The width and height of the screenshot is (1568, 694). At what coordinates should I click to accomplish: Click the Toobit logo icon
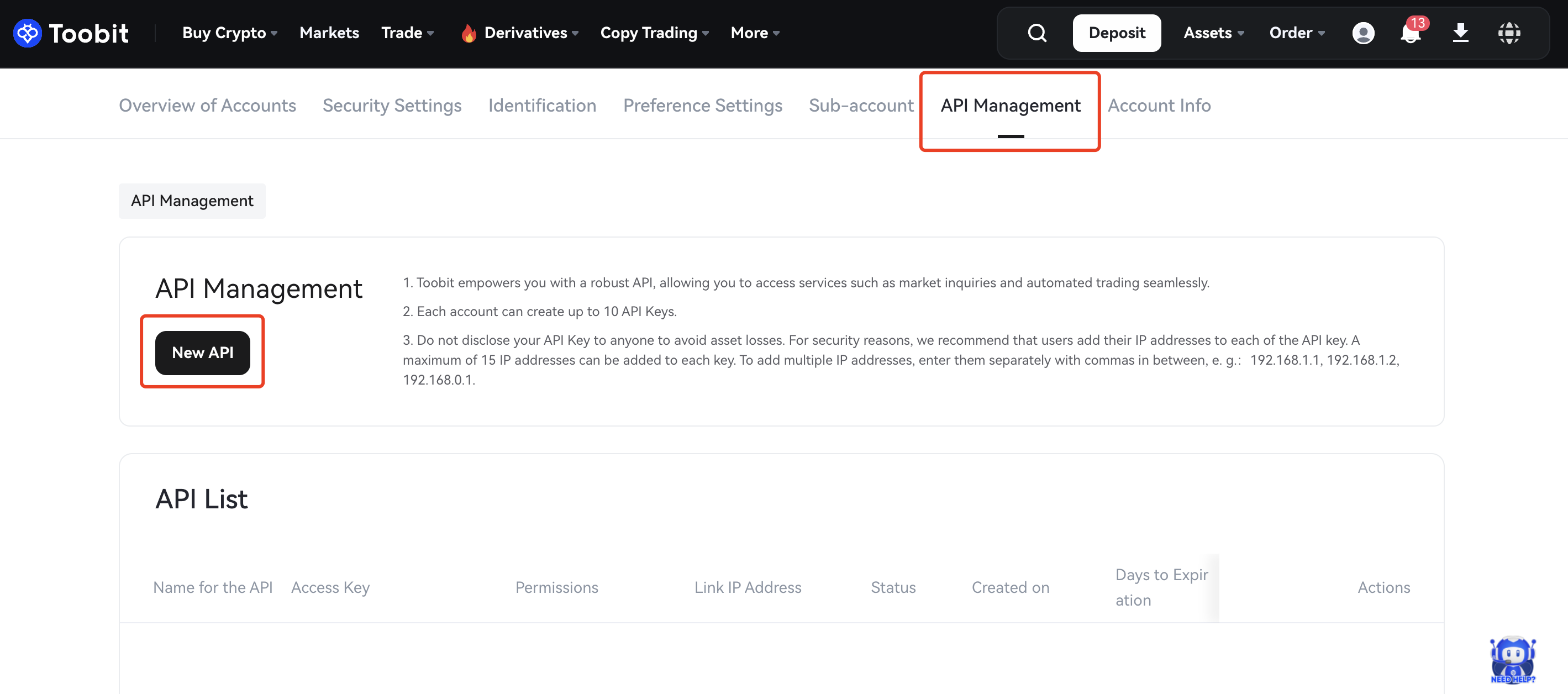pyautogui.click(x=27, y=33)
